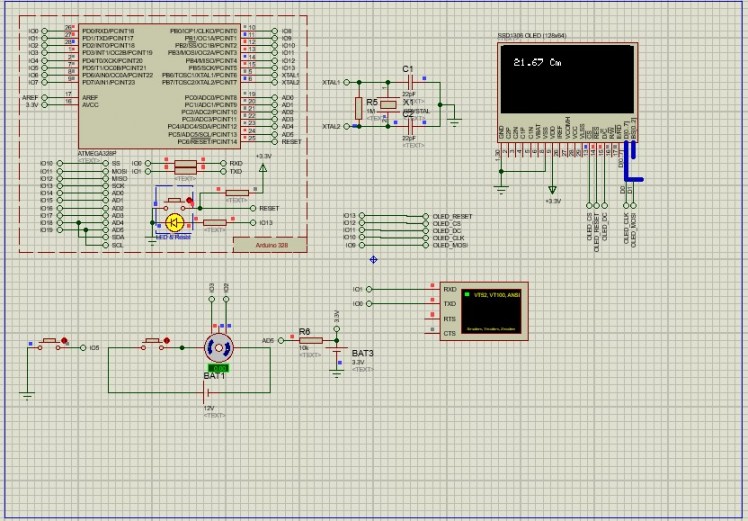Screen dimensions: 748x521
Task: Select the X1 crystal oscillator
Action: click(x=407, y=104)
